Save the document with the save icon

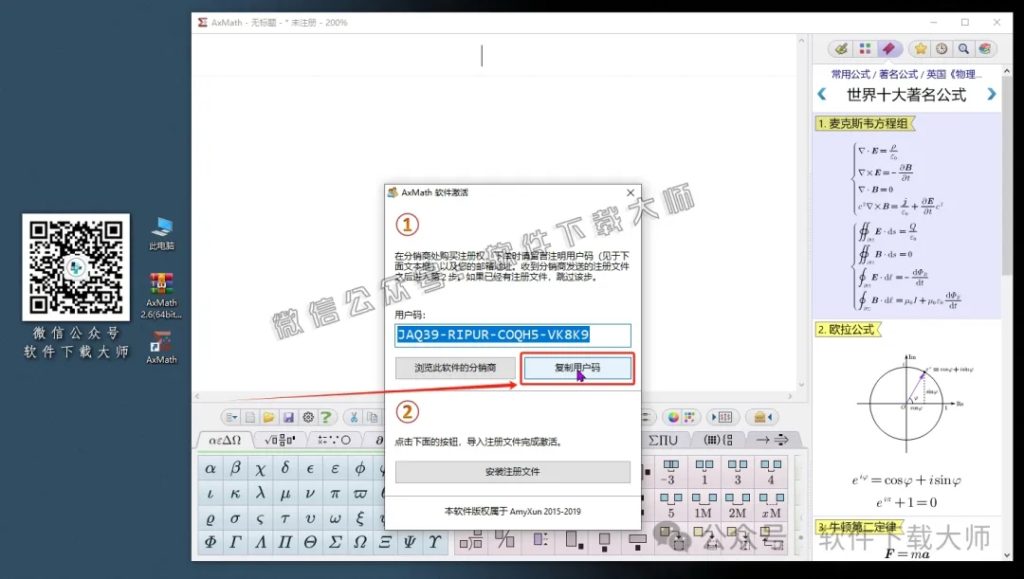pos(288,417)
